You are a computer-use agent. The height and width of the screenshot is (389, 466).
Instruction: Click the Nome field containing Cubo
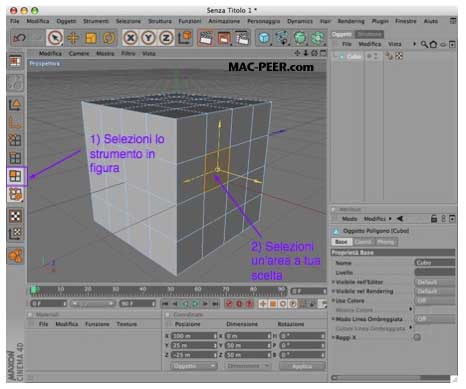coord(435,263)
